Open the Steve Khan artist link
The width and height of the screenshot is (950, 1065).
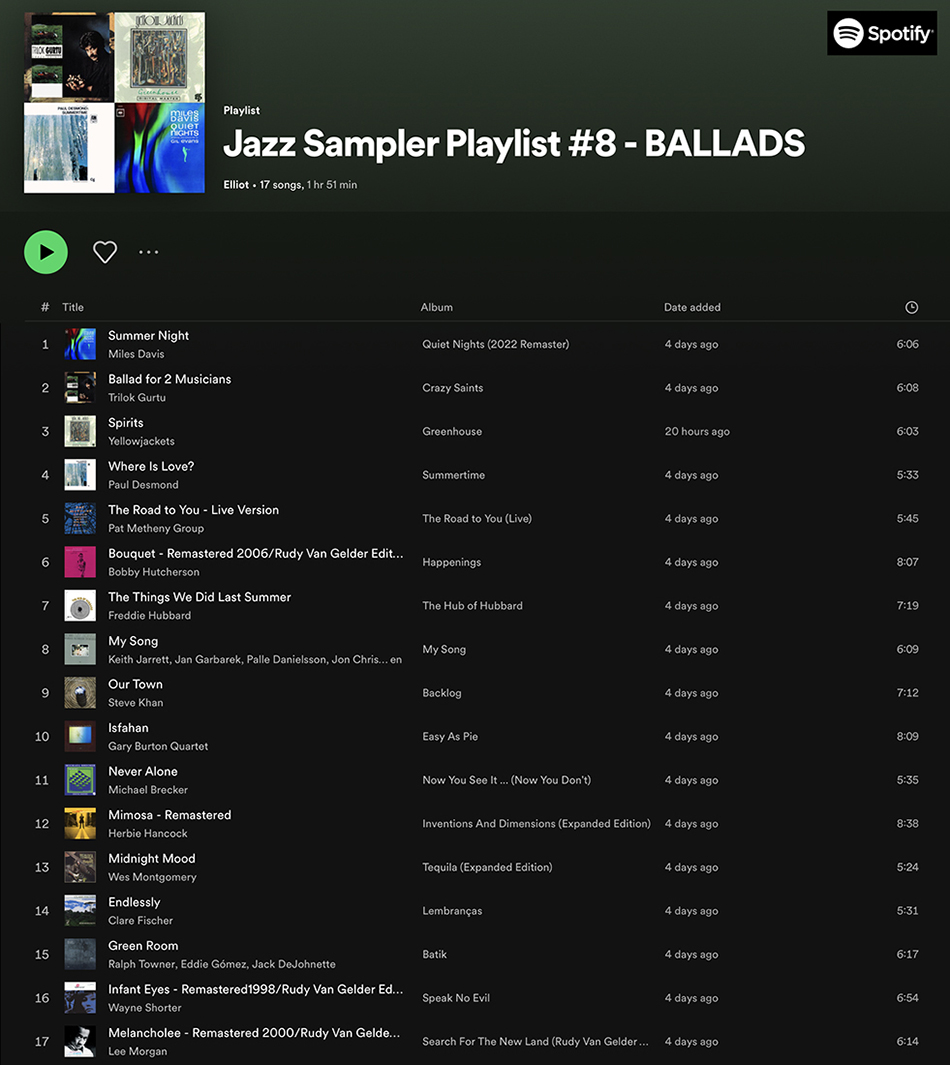tap(135, 702)
